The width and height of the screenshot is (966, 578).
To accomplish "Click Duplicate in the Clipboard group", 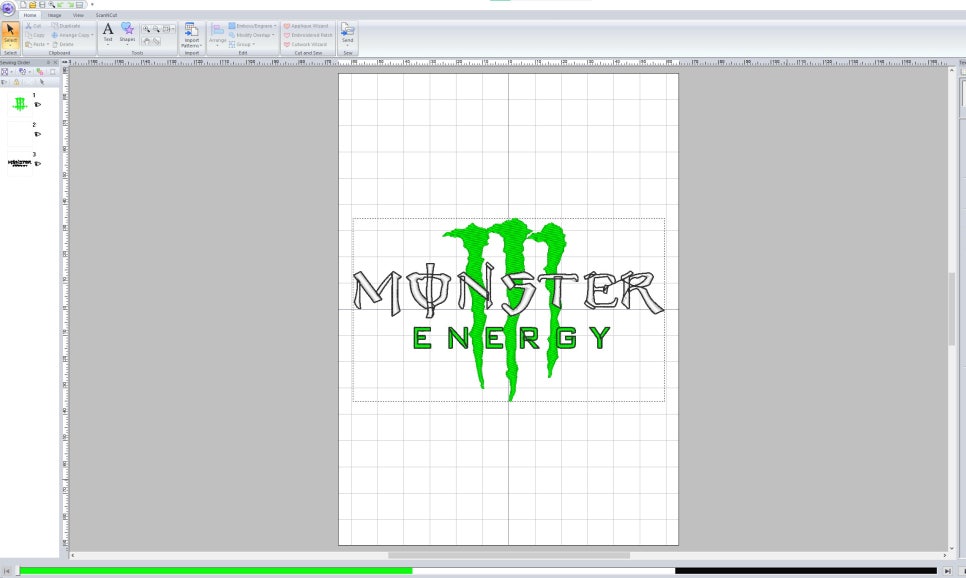I will click(x=66, y=26).
